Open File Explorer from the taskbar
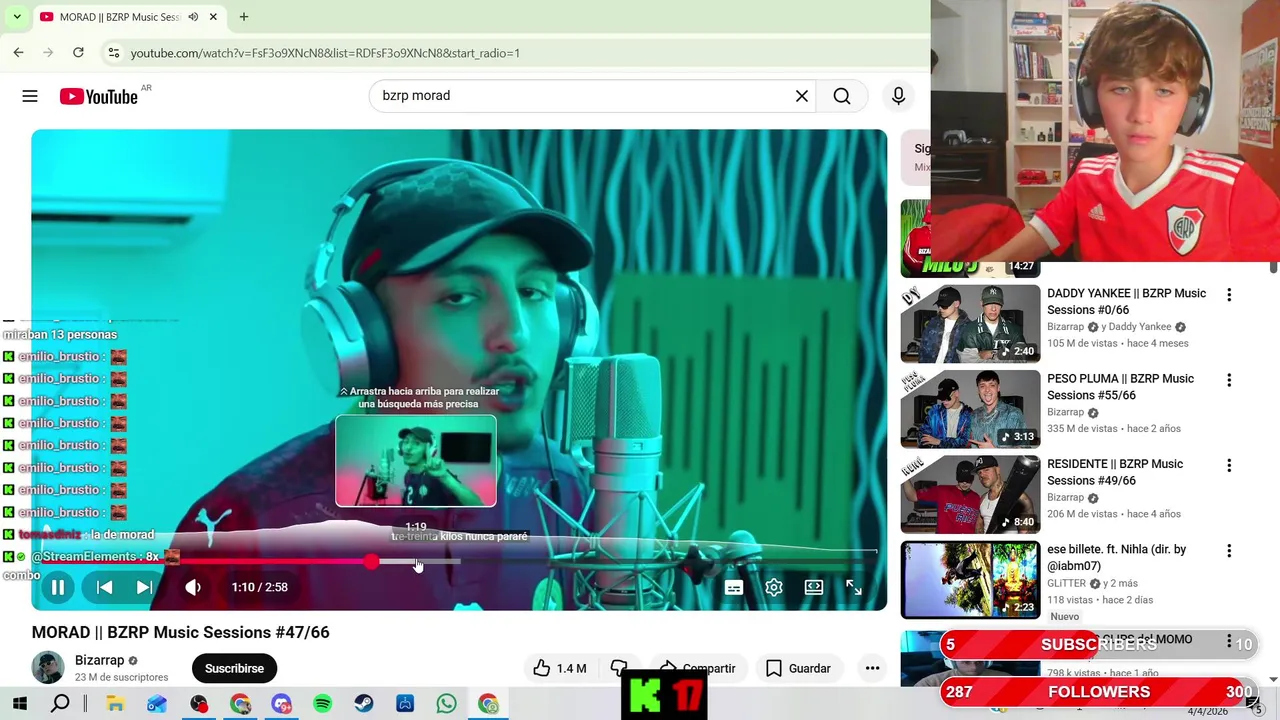1280x720 pixels. click(x=115, y=704)
